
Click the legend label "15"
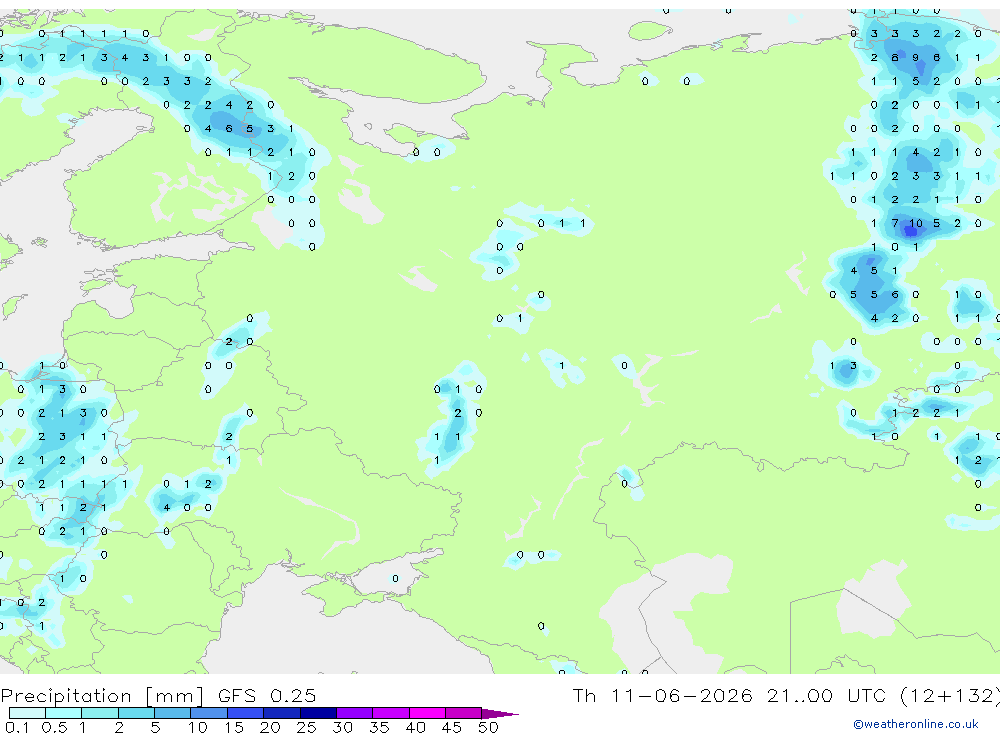(x=234, y=727)
